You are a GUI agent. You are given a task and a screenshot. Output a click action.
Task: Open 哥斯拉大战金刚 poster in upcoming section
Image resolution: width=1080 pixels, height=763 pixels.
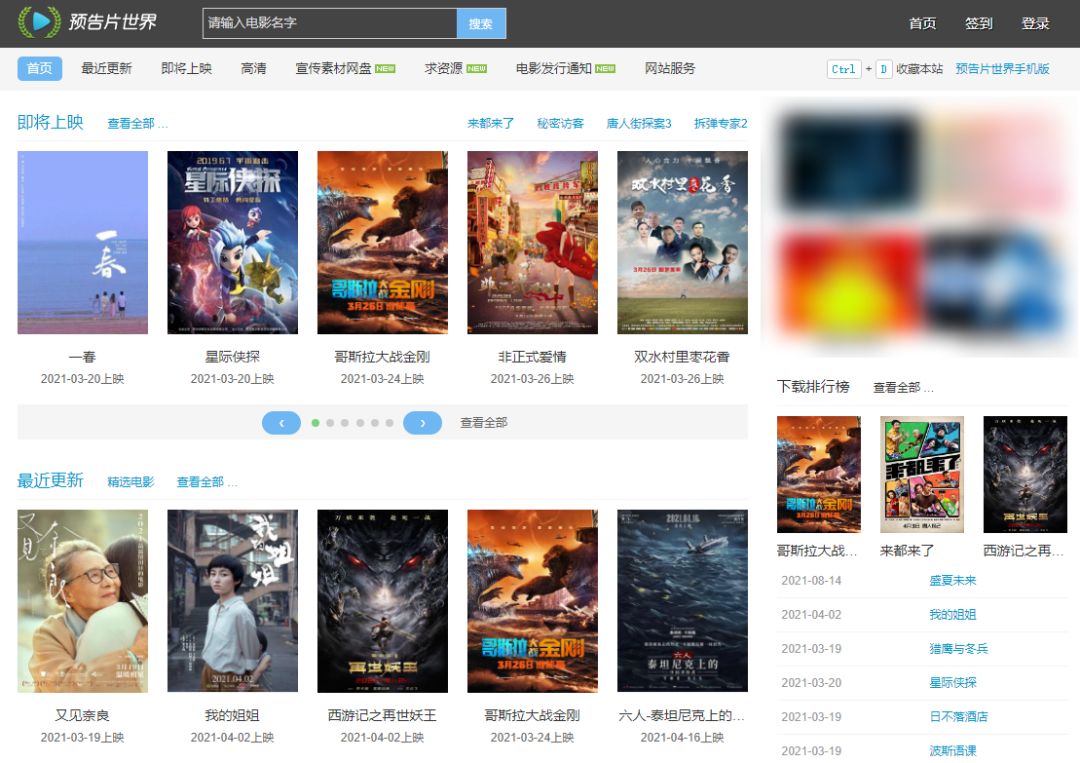pyautogui.click(x=382, y=242)
